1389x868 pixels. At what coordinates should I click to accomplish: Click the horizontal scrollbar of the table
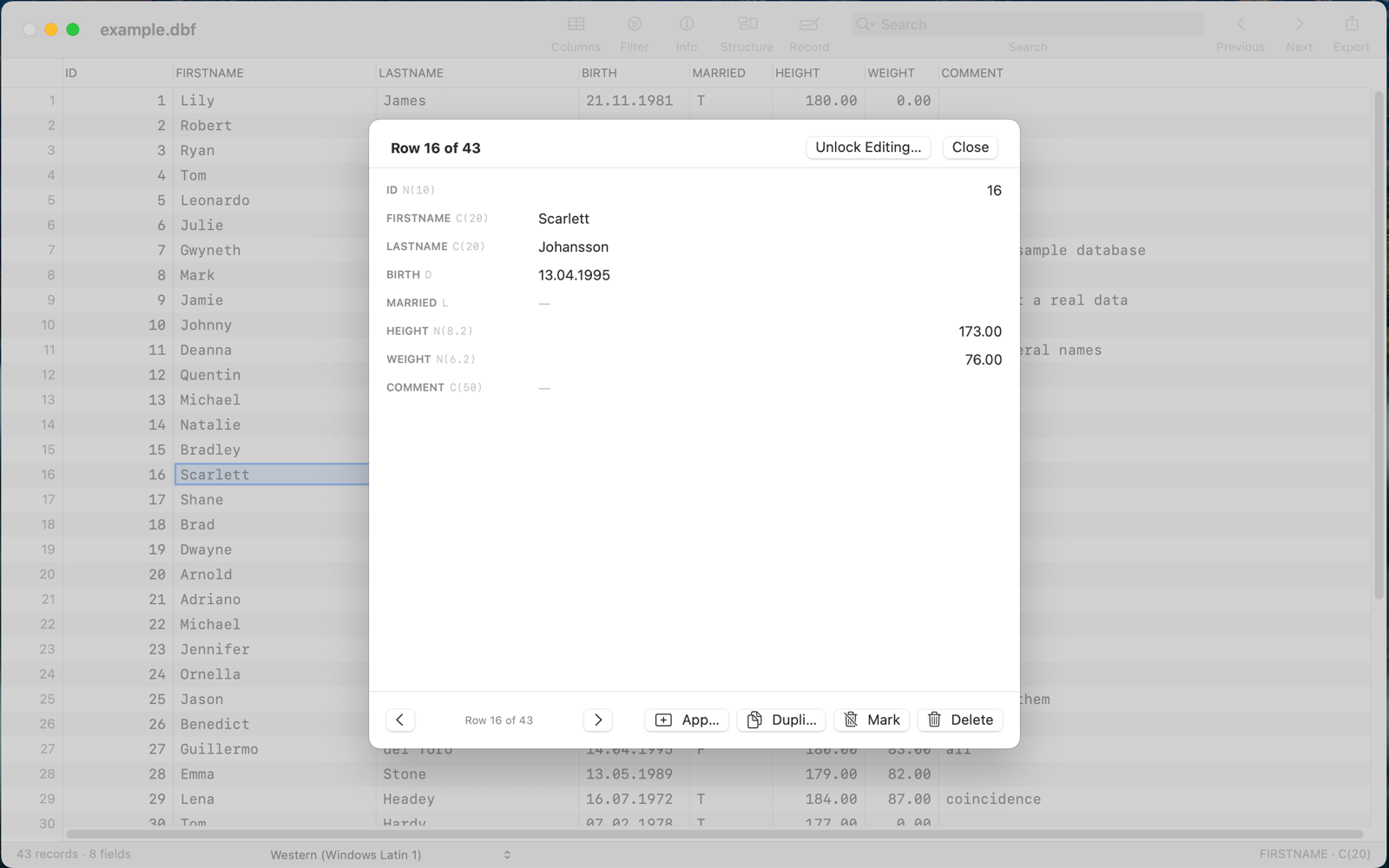pos(714,834)
